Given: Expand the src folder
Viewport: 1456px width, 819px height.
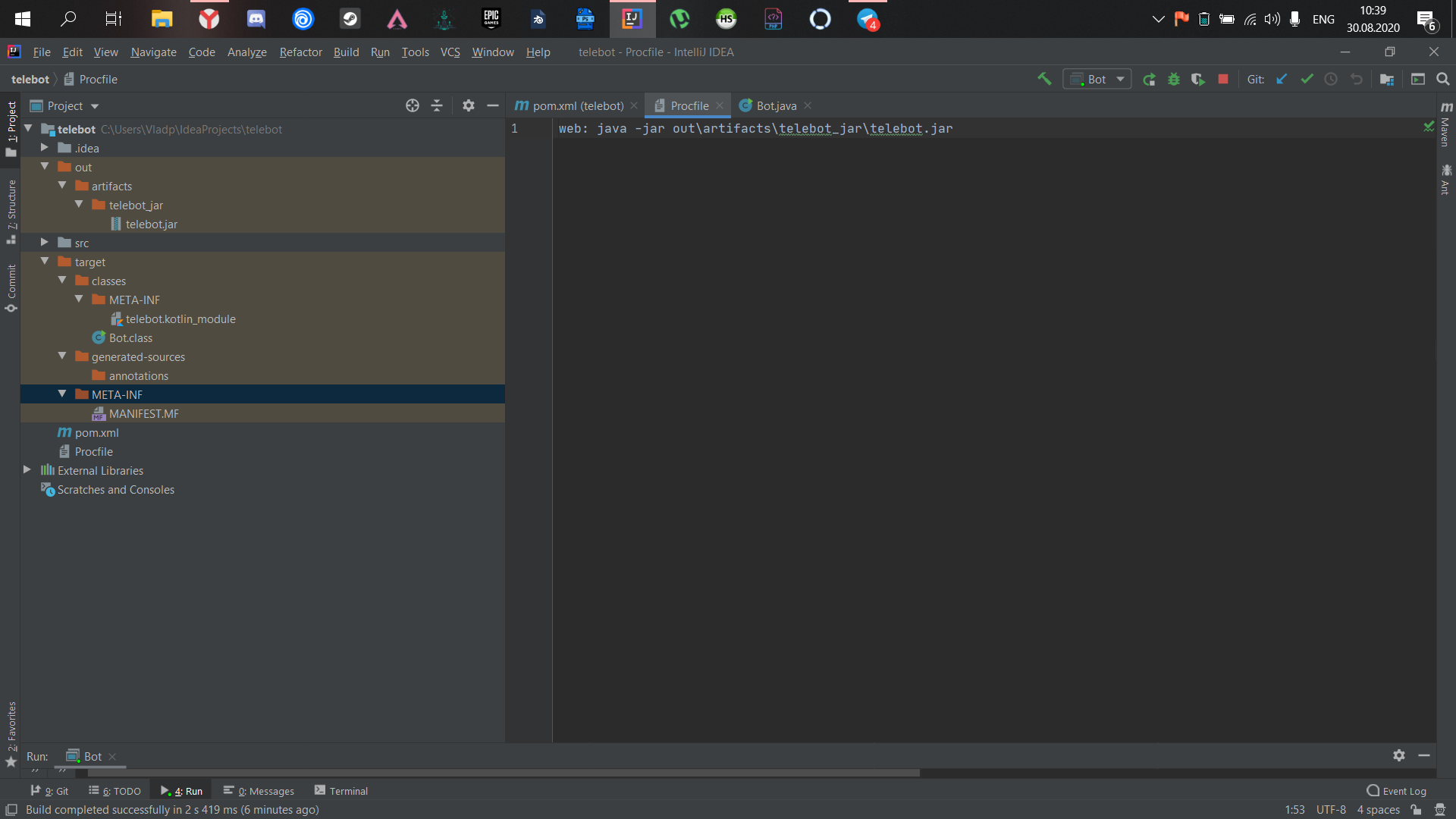Looking at the screenshot, I should click(45, 243).
